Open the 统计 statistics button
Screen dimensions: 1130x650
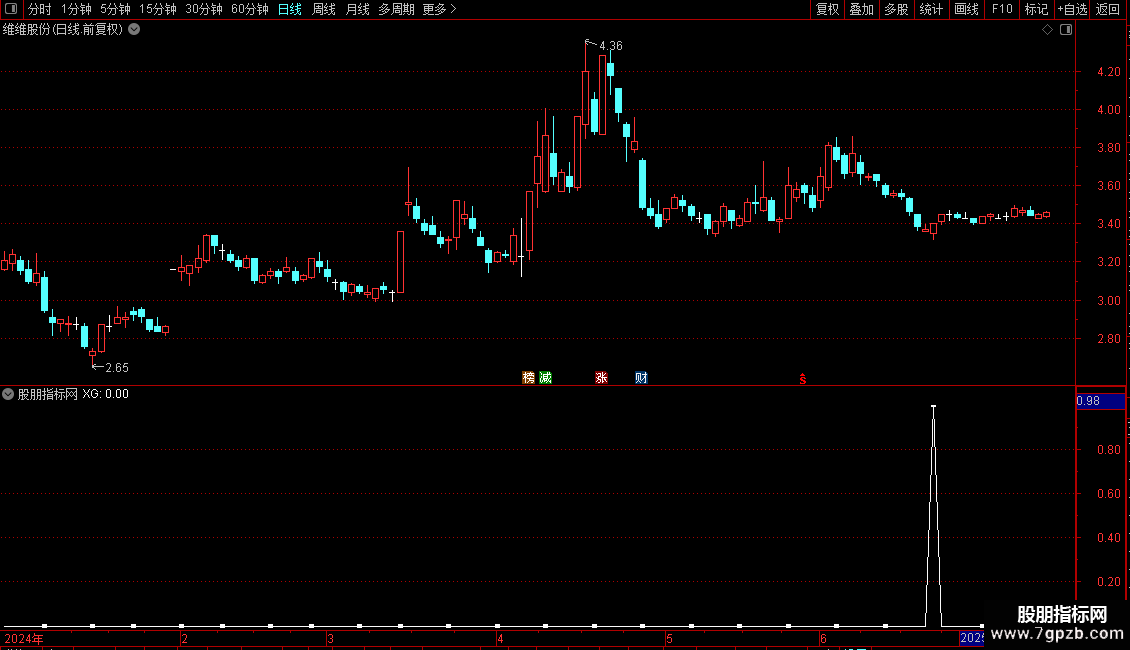pyautogui.click(x=931, y=9)
